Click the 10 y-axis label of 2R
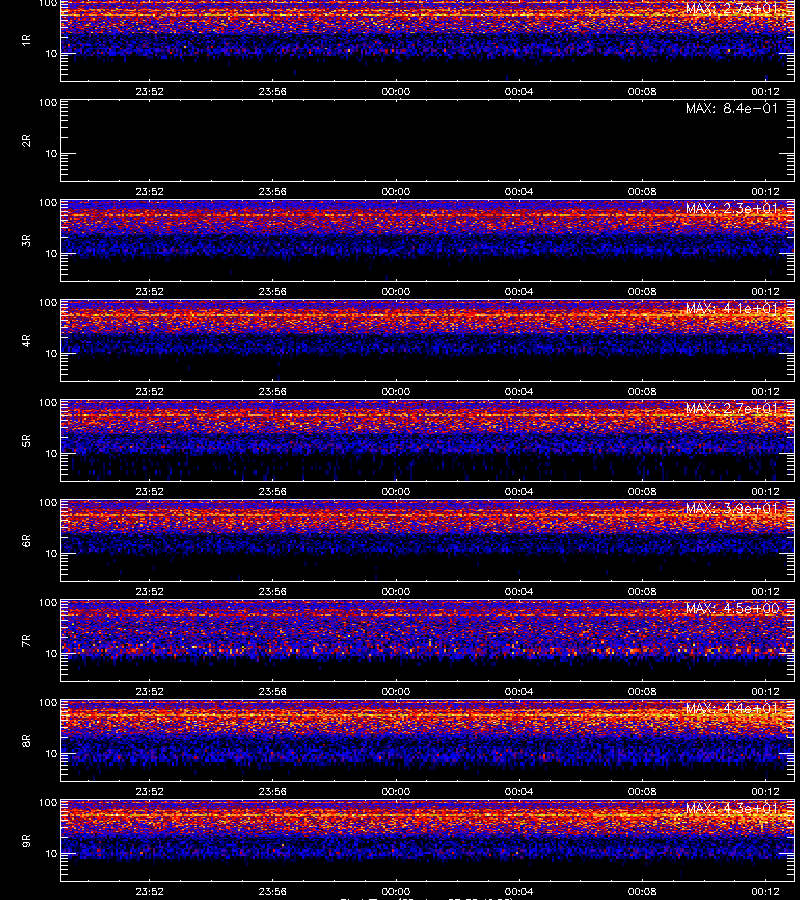The width and height of the screenshot is (800, 900). click(51, 153)
